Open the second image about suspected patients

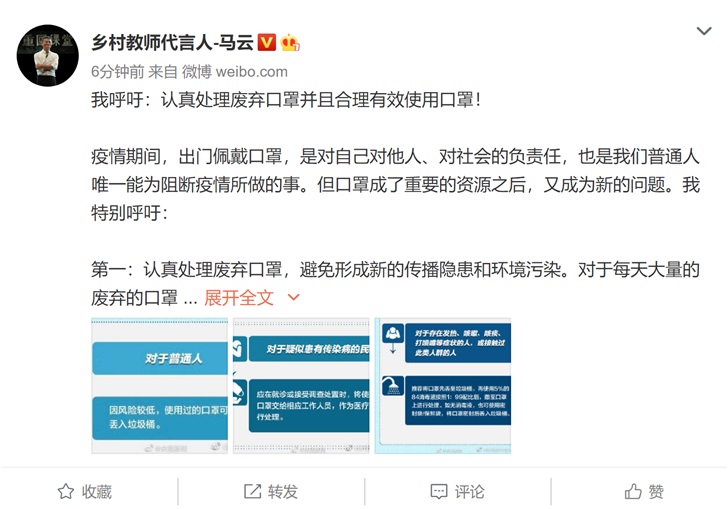click(301, 385)
